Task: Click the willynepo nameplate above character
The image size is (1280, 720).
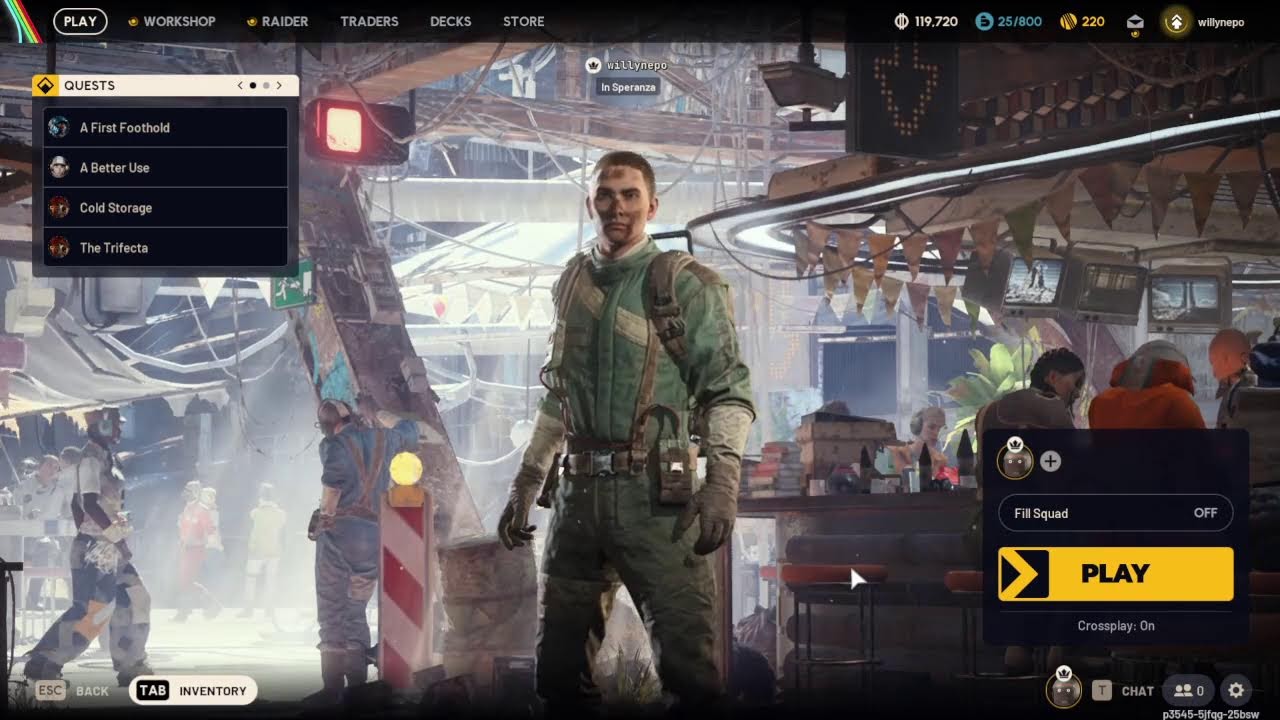Action: 637,65
